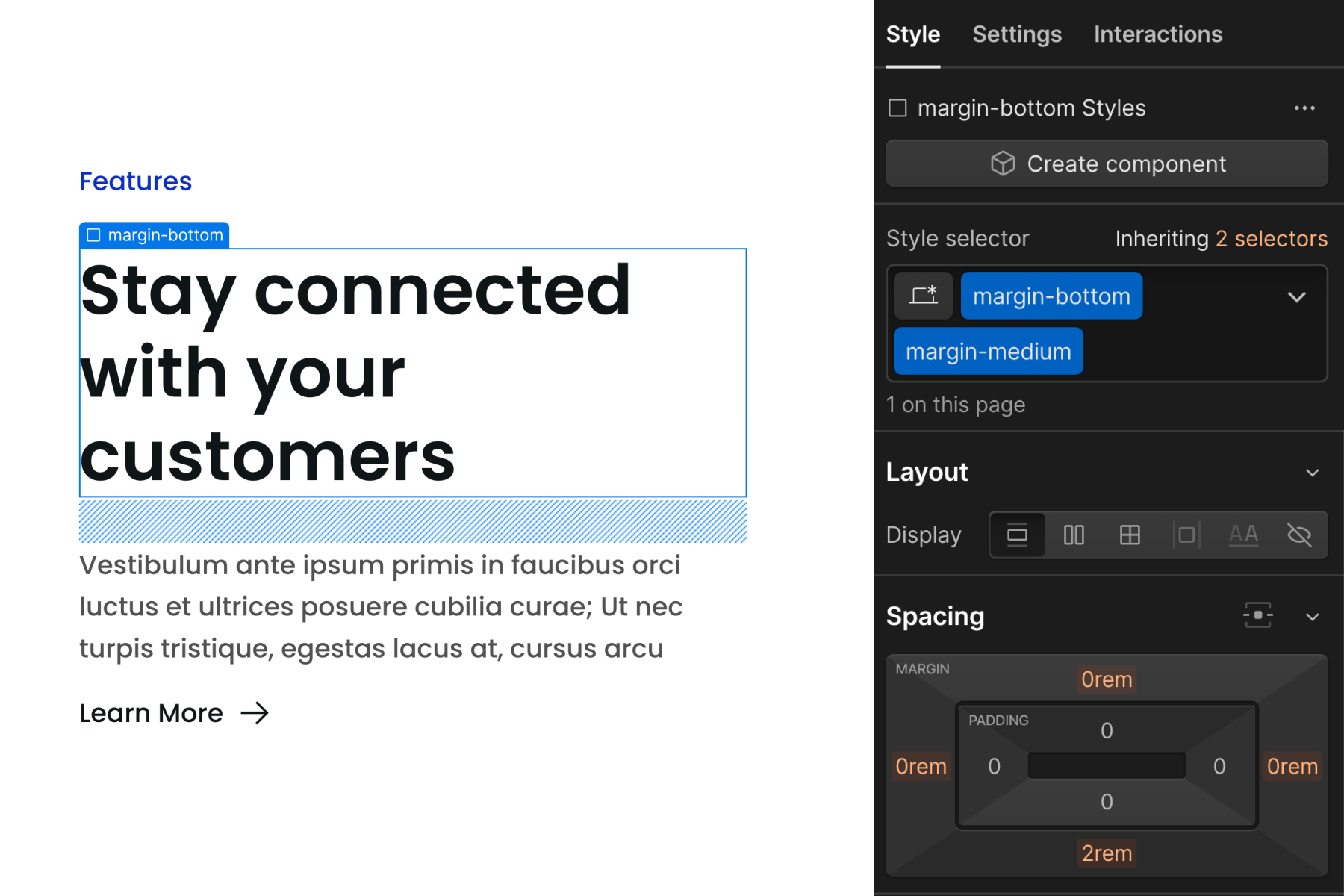Edit the right padding value

point(1219,766)
